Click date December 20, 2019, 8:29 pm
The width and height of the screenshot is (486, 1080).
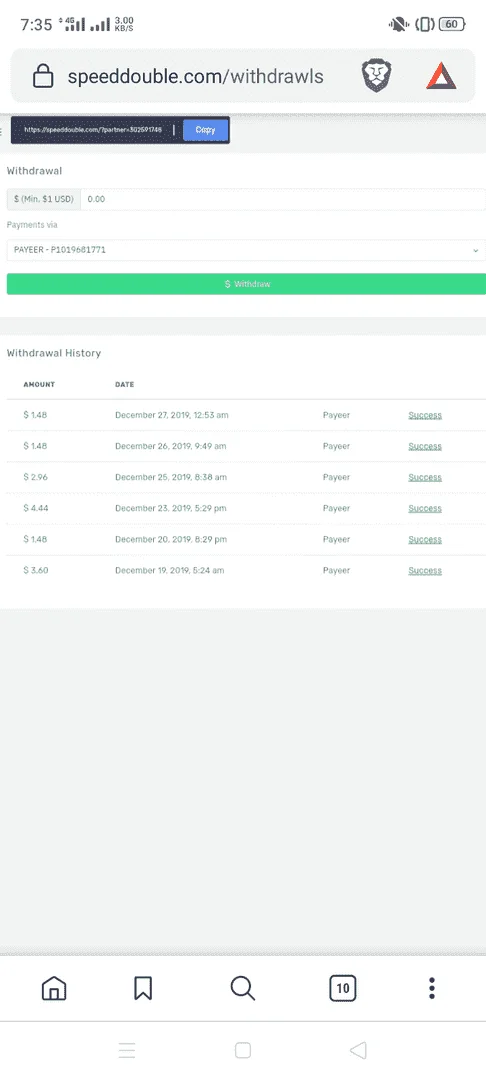(171, 539)
